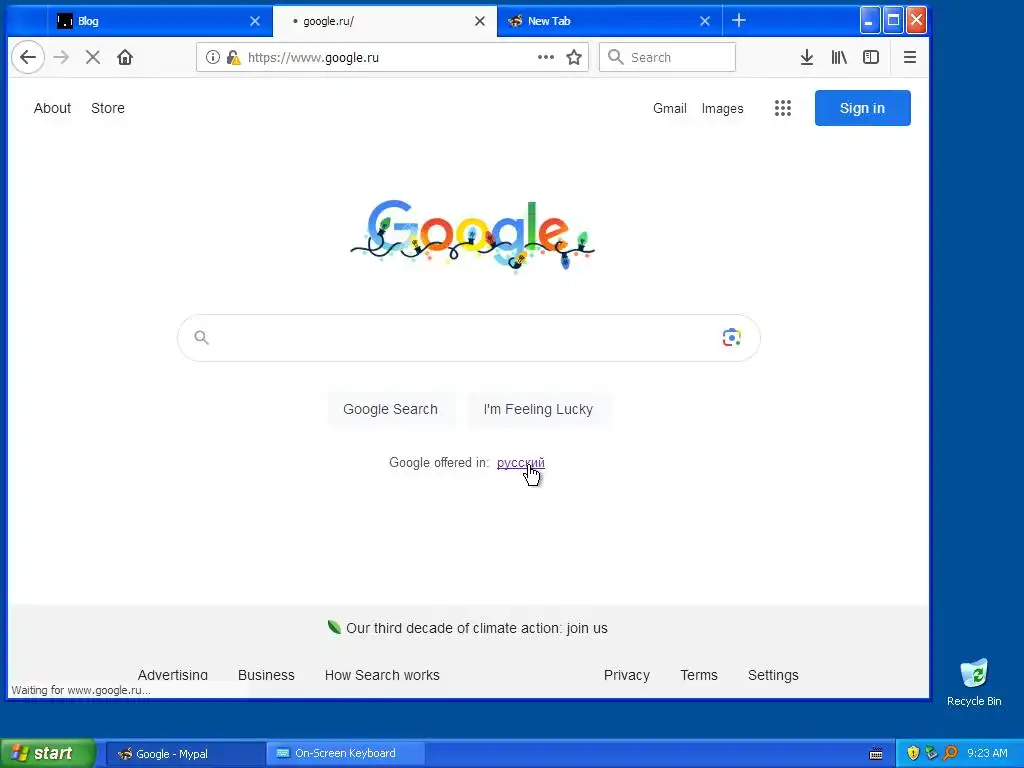Open the browser home page icon
1024x768 pixels.
pyautogui.click(x=125, y=57)
